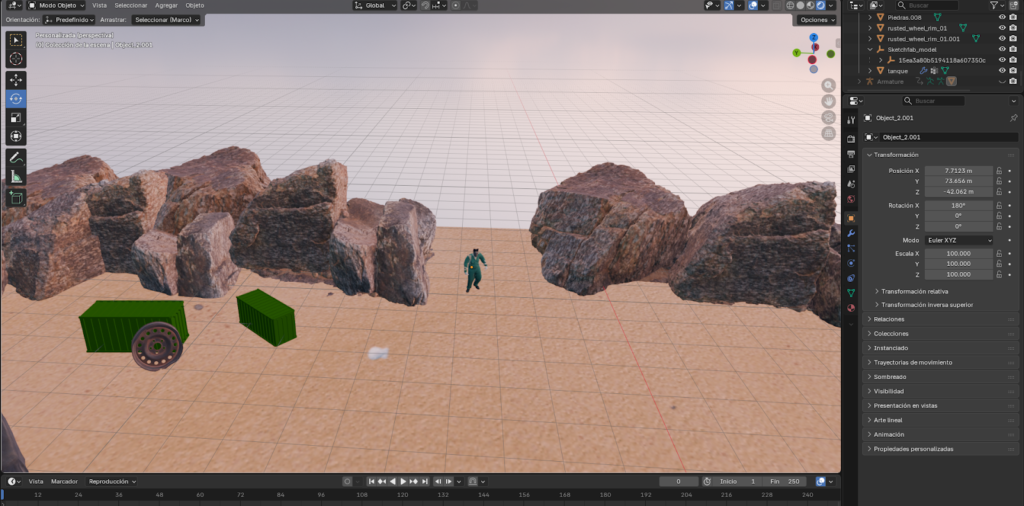Open the View Layer properties tab
Viewport: 1024px width, 506px height.
[x=851, y=169]
